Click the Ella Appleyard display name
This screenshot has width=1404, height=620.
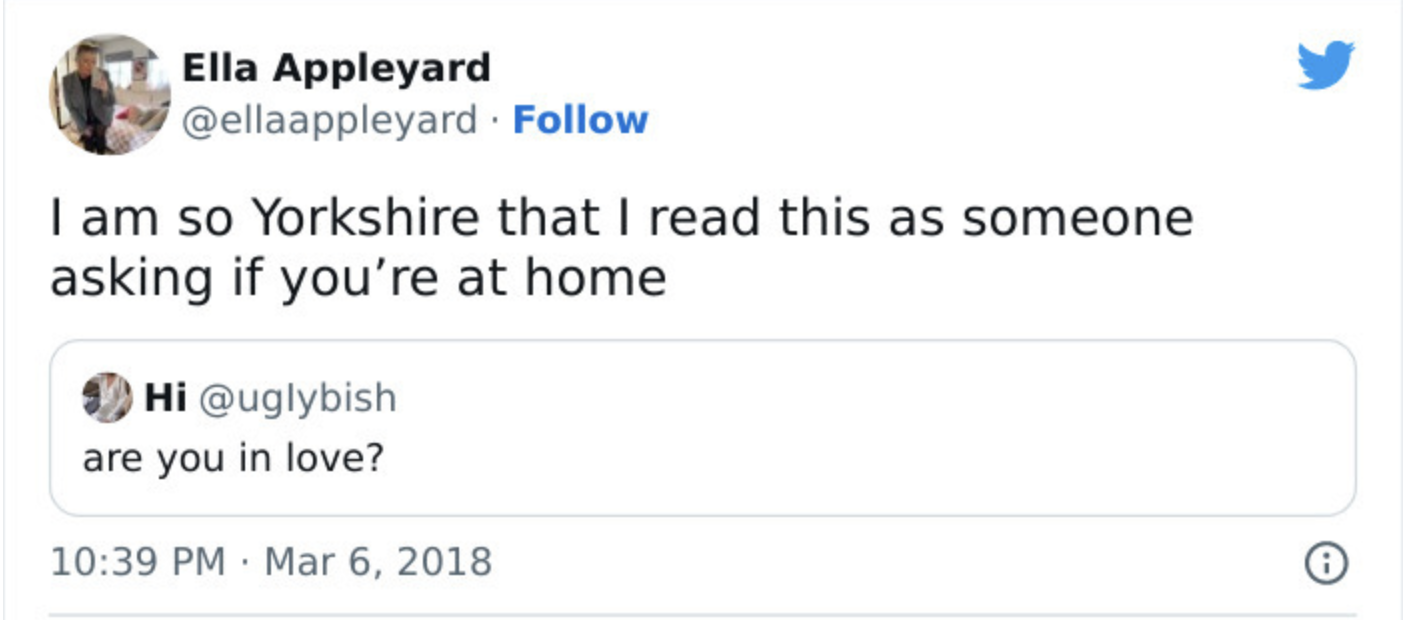point(336,68)
